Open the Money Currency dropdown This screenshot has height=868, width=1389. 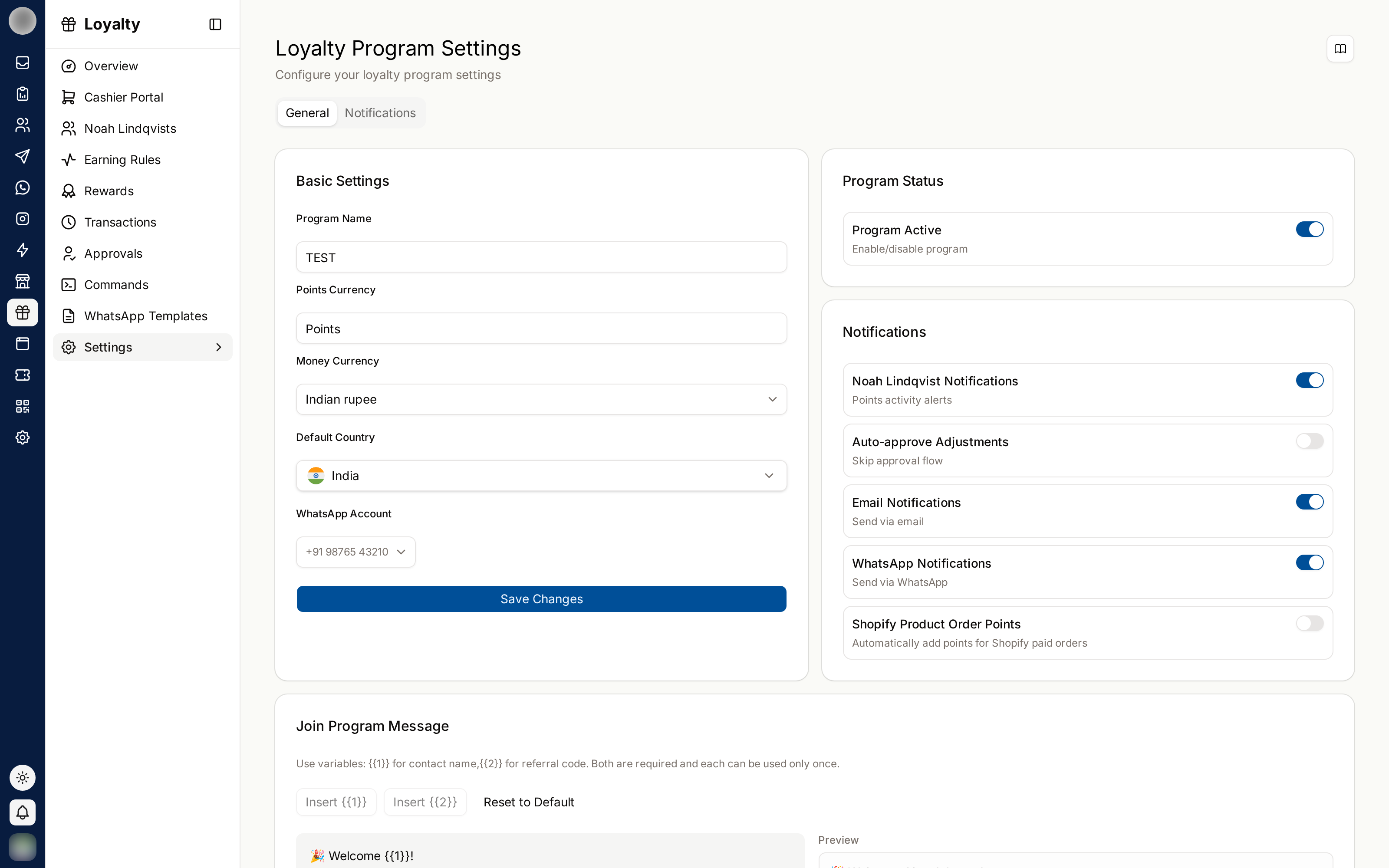tap(541, 400)
